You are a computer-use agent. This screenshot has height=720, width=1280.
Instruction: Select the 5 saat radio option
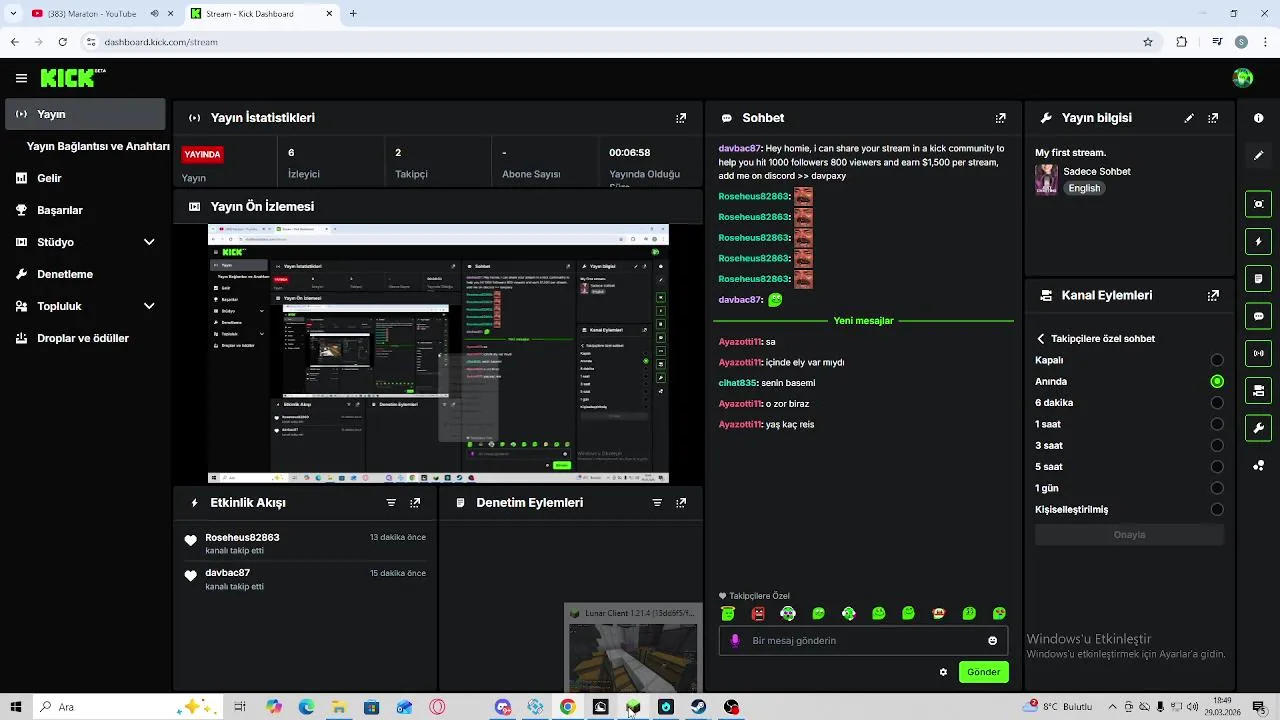(x=1217, y=467)
